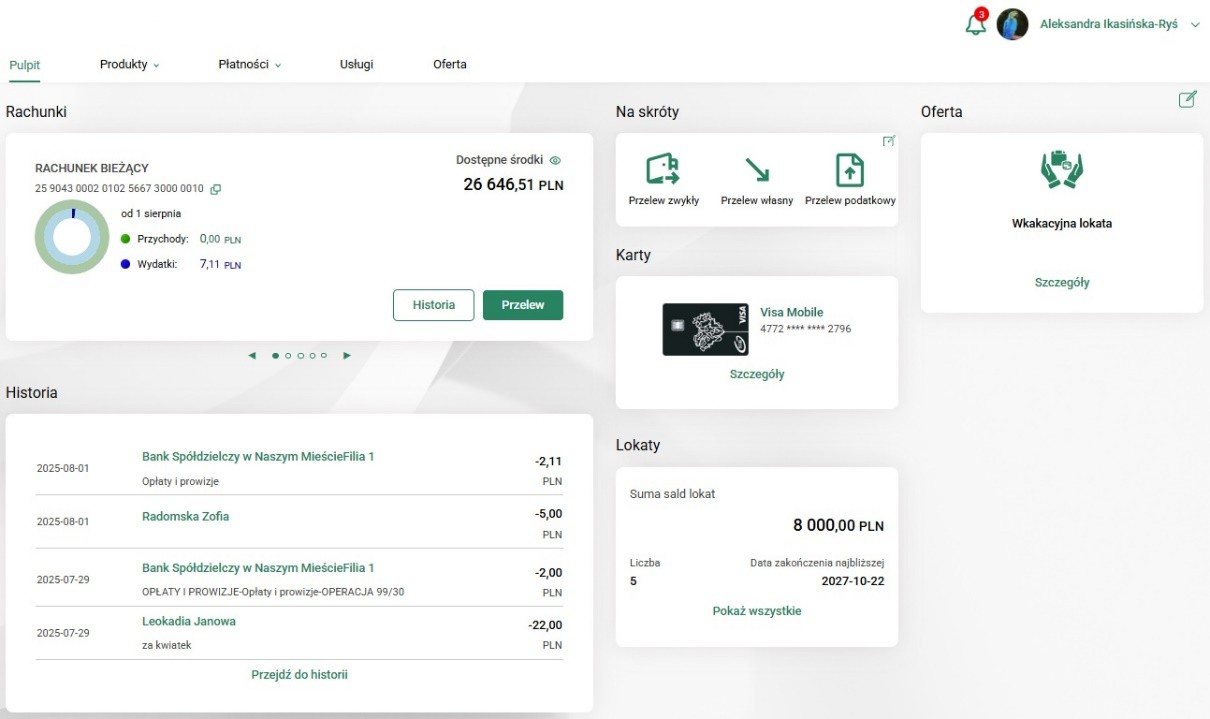Expand the Produkty dropdown menu
Viewport: 1210px width, 719px height.
129,65
